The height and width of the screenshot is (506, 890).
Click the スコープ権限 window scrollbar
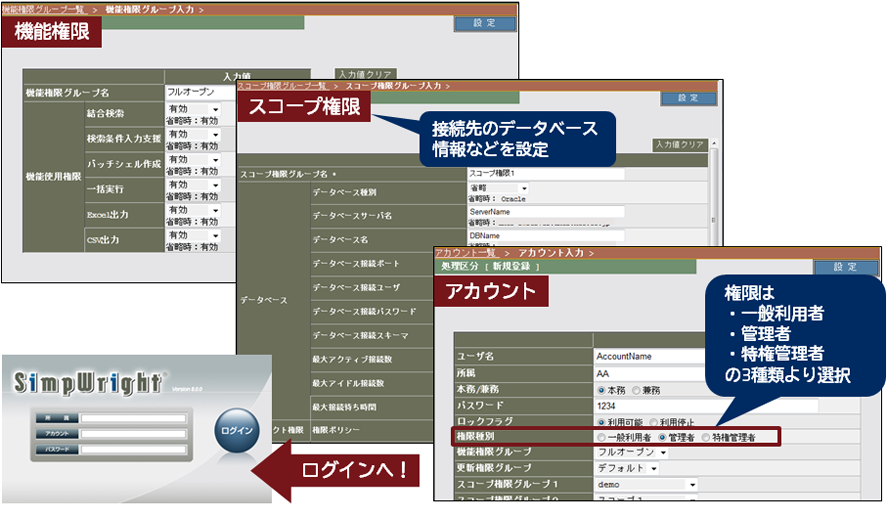(714, 193)
